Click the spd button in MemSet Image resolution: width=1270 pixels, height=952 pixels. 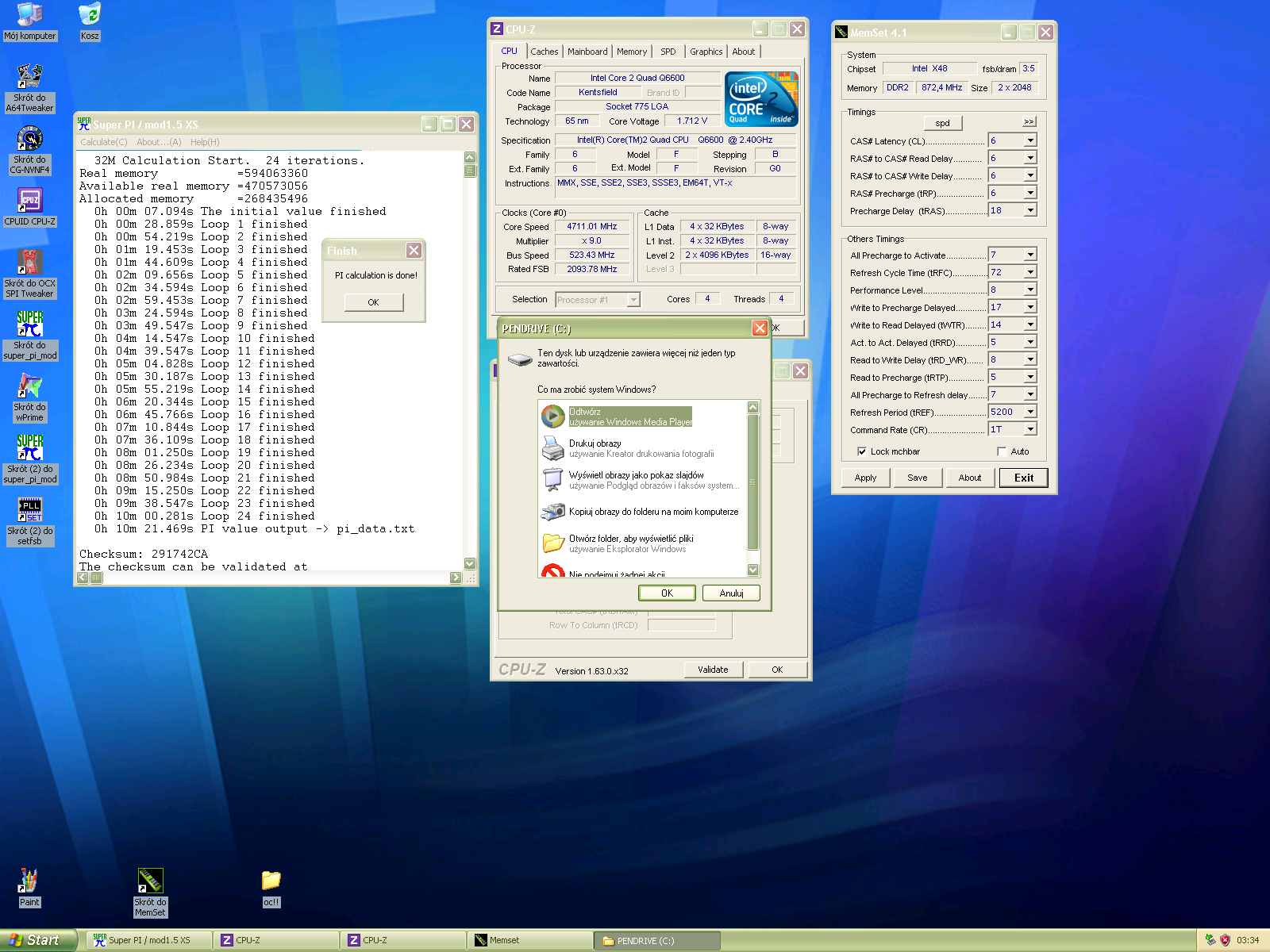tap(942, 123)
